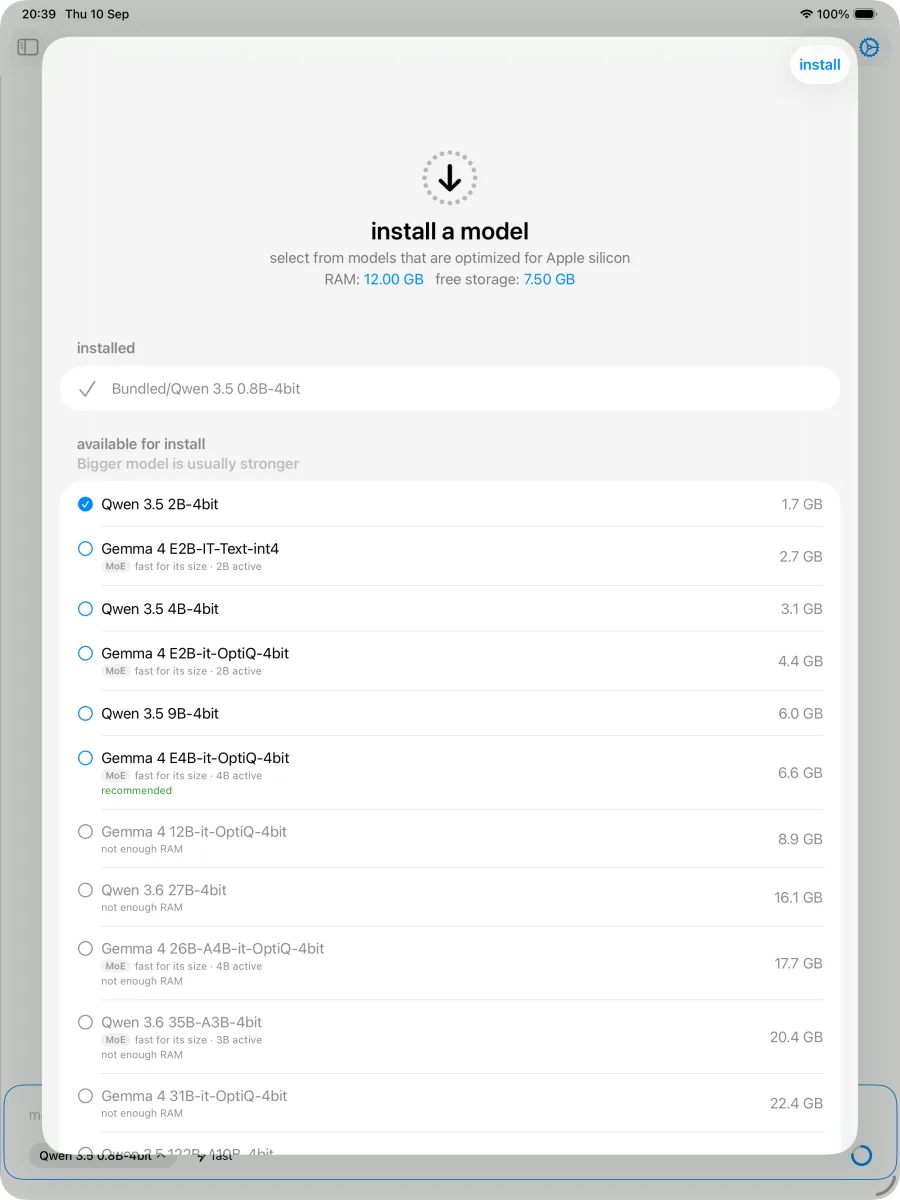
Task: Choose the Gemma 4 E2B-it-OptiQ-4bit radio button
Action: click(x=85, y=653)
